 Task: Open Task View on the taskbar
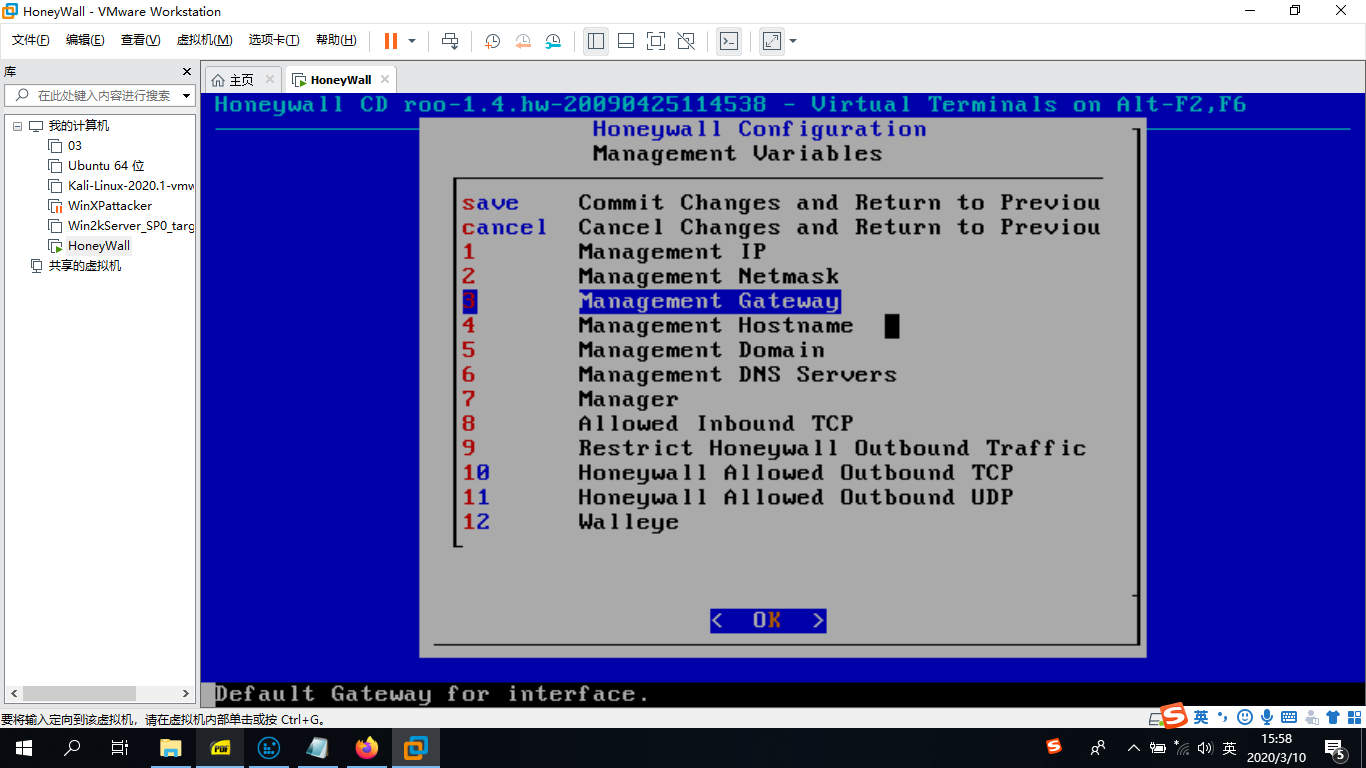coord(120,747)
